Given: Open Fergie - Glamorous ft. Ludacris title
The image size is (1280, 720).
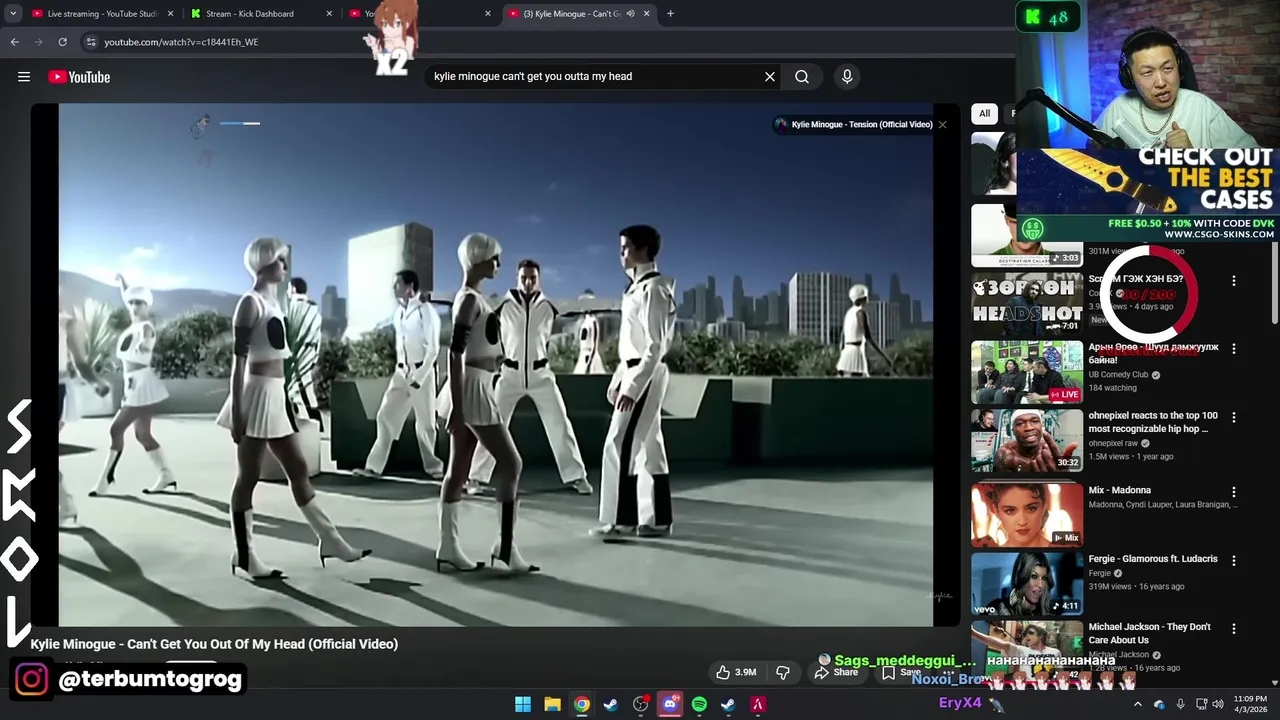Looking at the screenshot, I should (1153, 559).
